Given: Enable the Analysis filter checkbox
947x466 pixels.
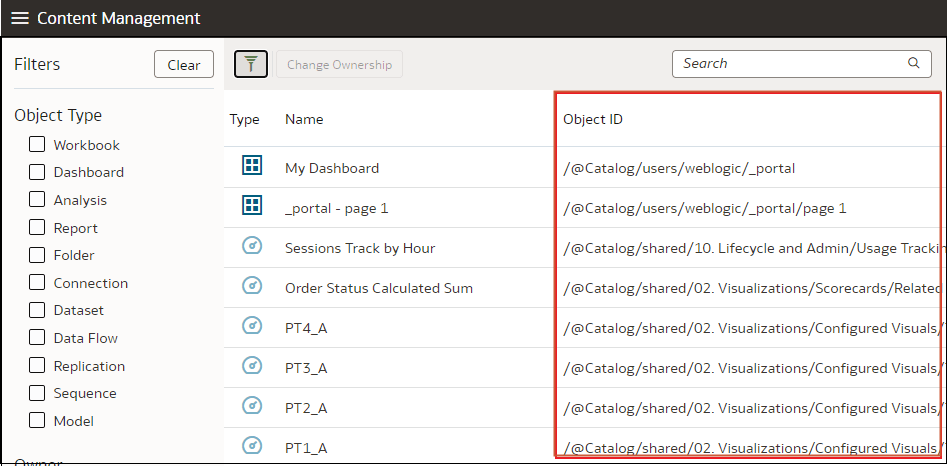Looking at the screenshot, I should 37,199.
